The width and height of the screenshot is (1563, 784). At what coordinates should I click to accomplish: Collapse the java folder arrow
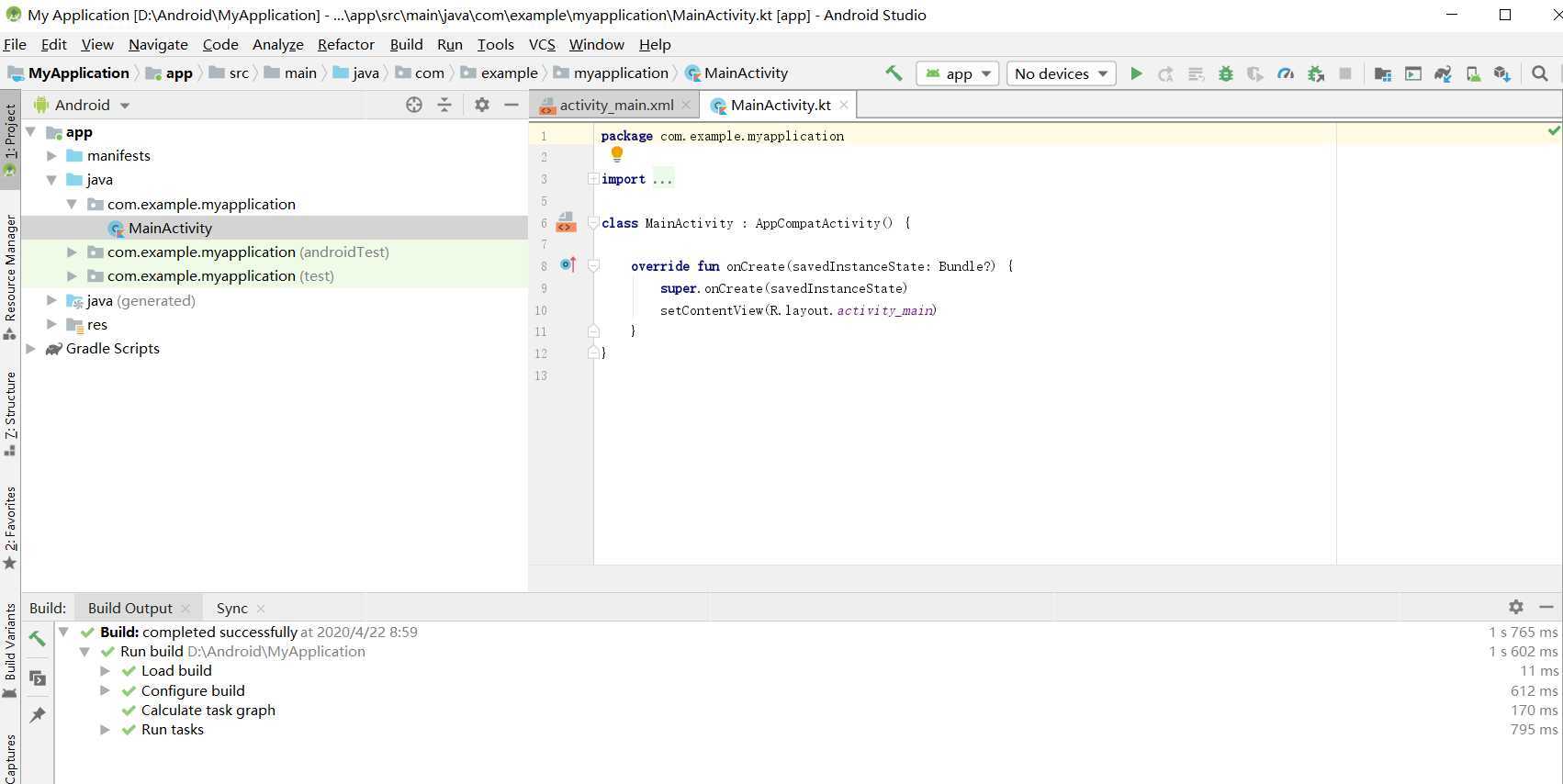(51, 180)
